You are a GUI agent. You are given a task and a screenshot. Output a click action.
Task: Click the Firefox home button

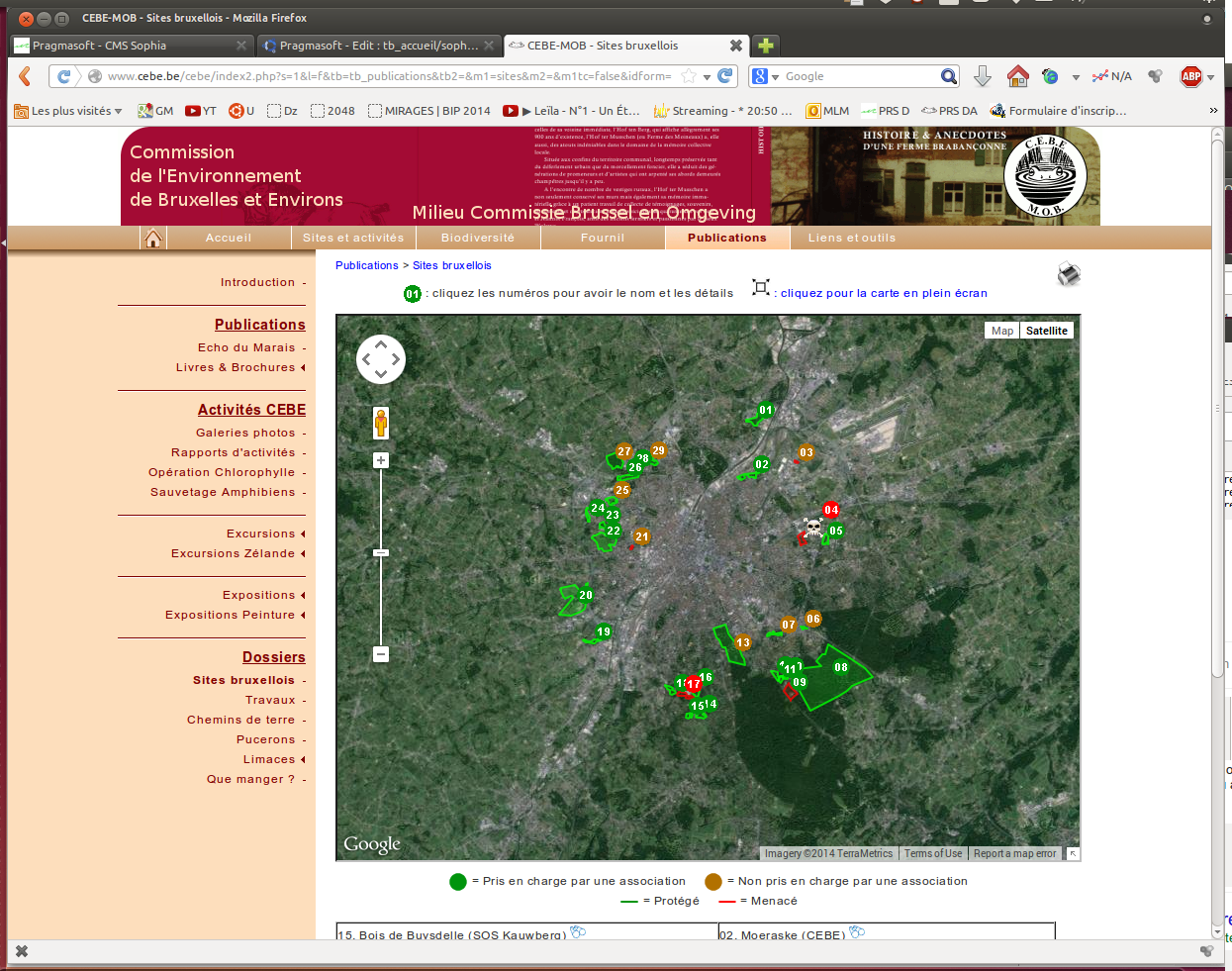1018,76
